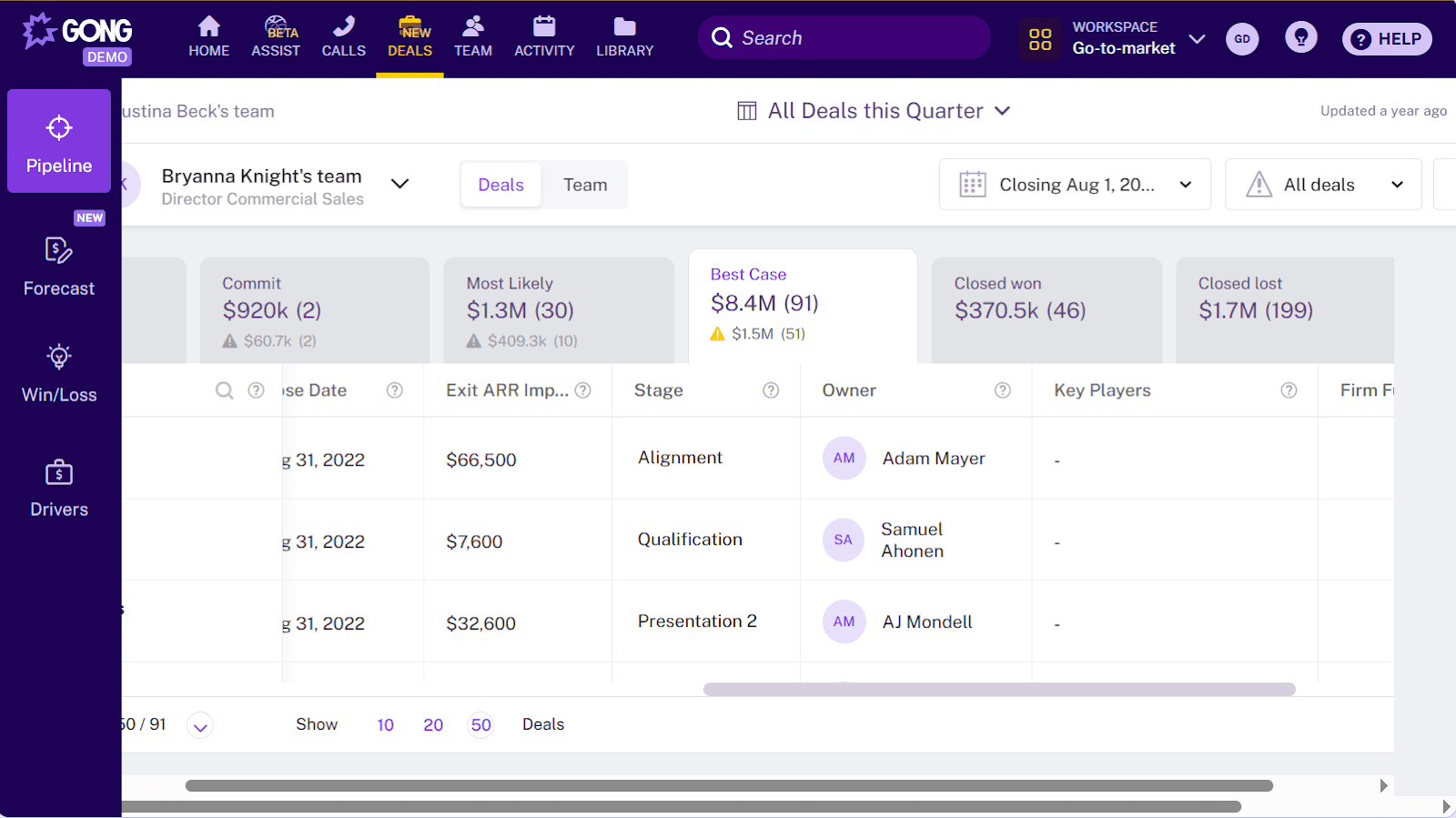The height and width of the screenshot is (818, 1456).
Task: Open Adam Mayer owner entry
Action: coord(933,459)
